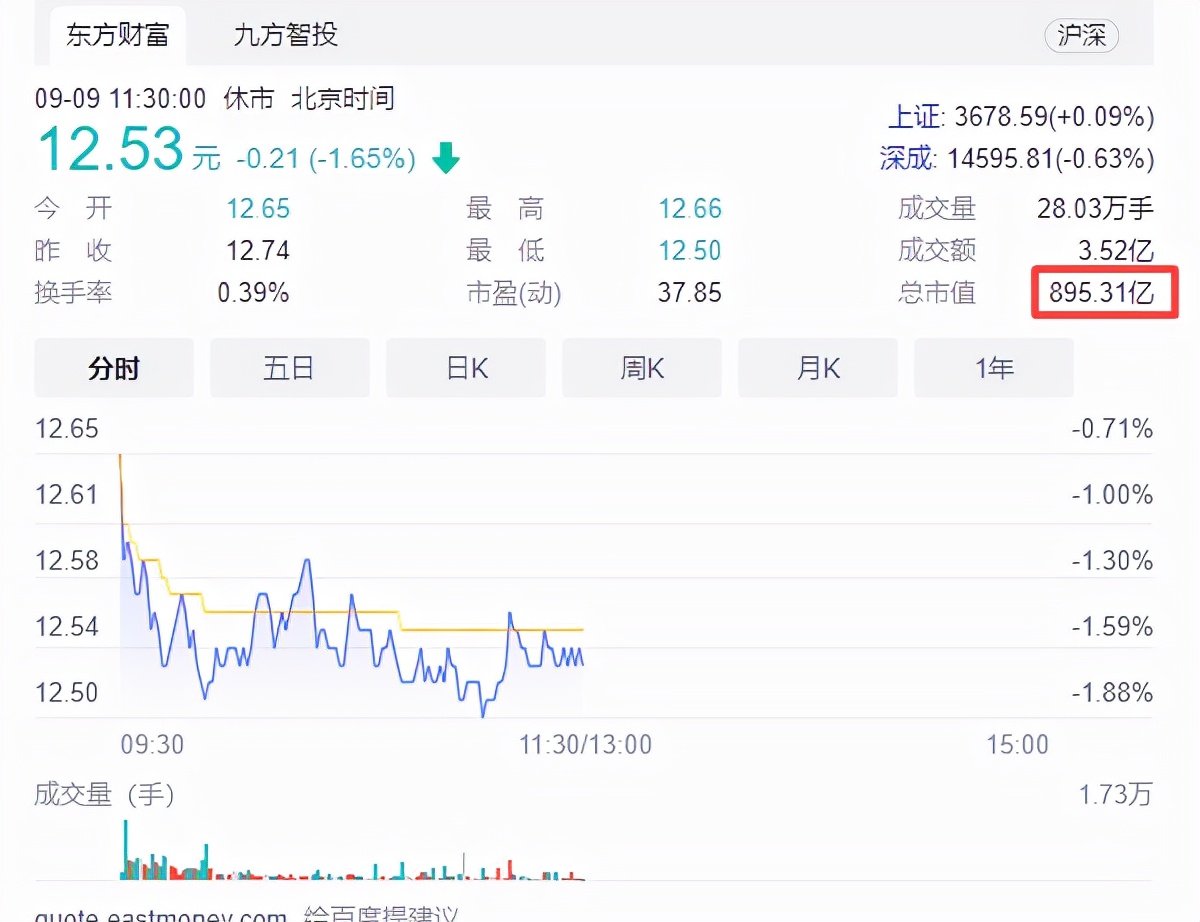The width and height of the screenshot is (1200, 922).
Task: Open the 上证 index link
Action: 915,117
